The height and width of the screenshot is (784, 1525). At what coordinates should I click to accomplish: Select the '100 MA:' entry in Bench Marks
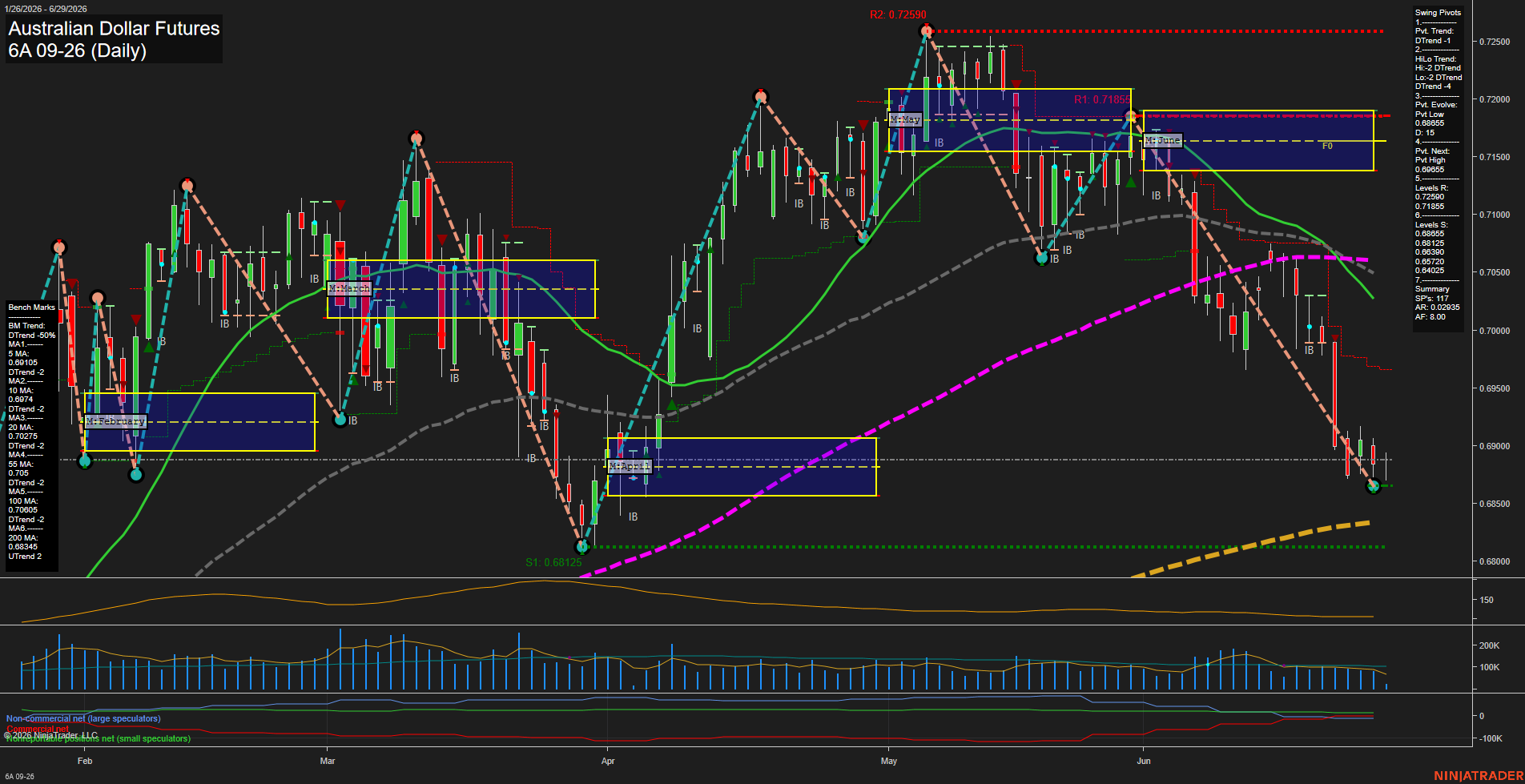[x=23, y=501]
